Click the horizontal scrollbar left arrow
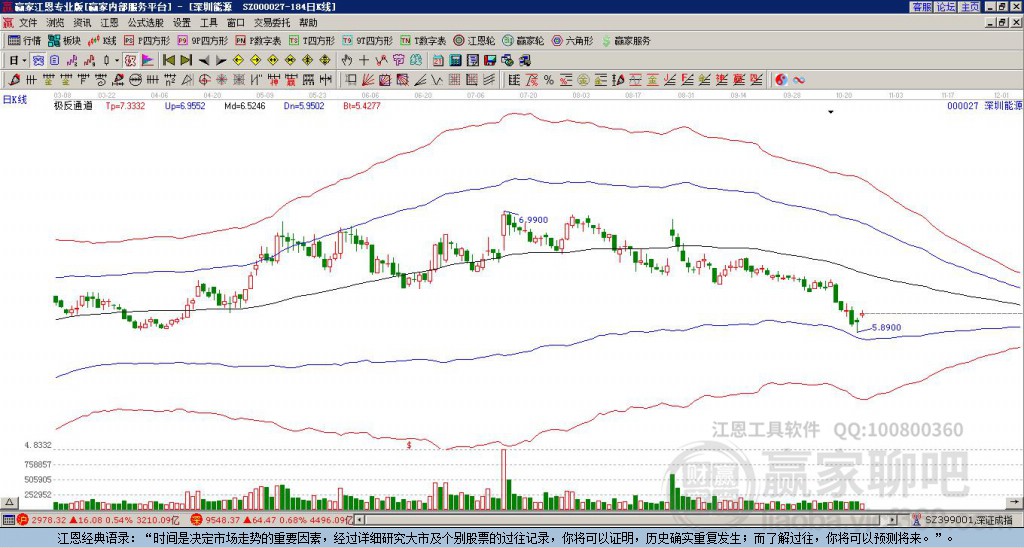This screenshot has height=548, width=1024. (359, 520)
